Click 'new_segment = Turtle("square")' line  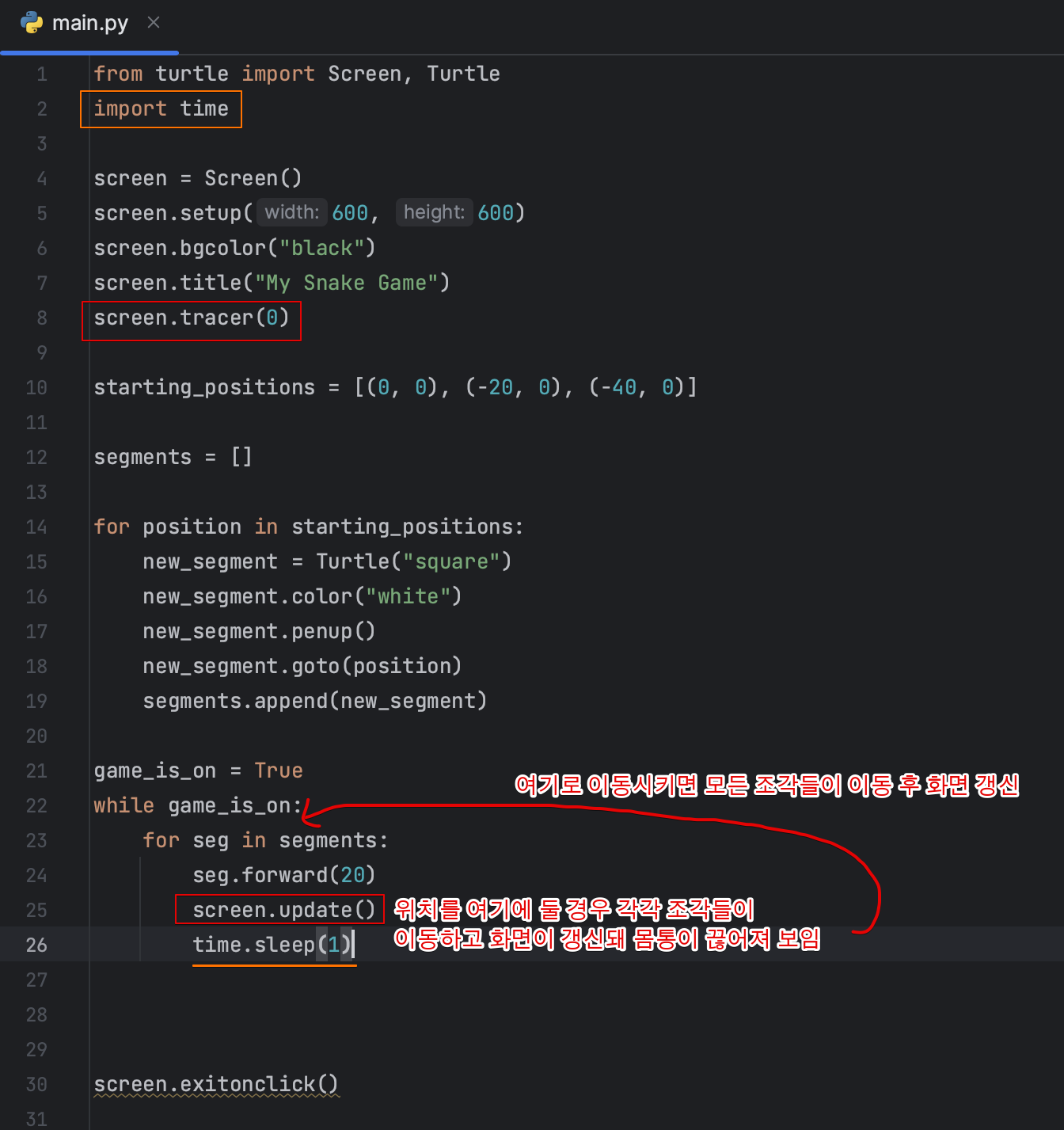coord(327,561)
